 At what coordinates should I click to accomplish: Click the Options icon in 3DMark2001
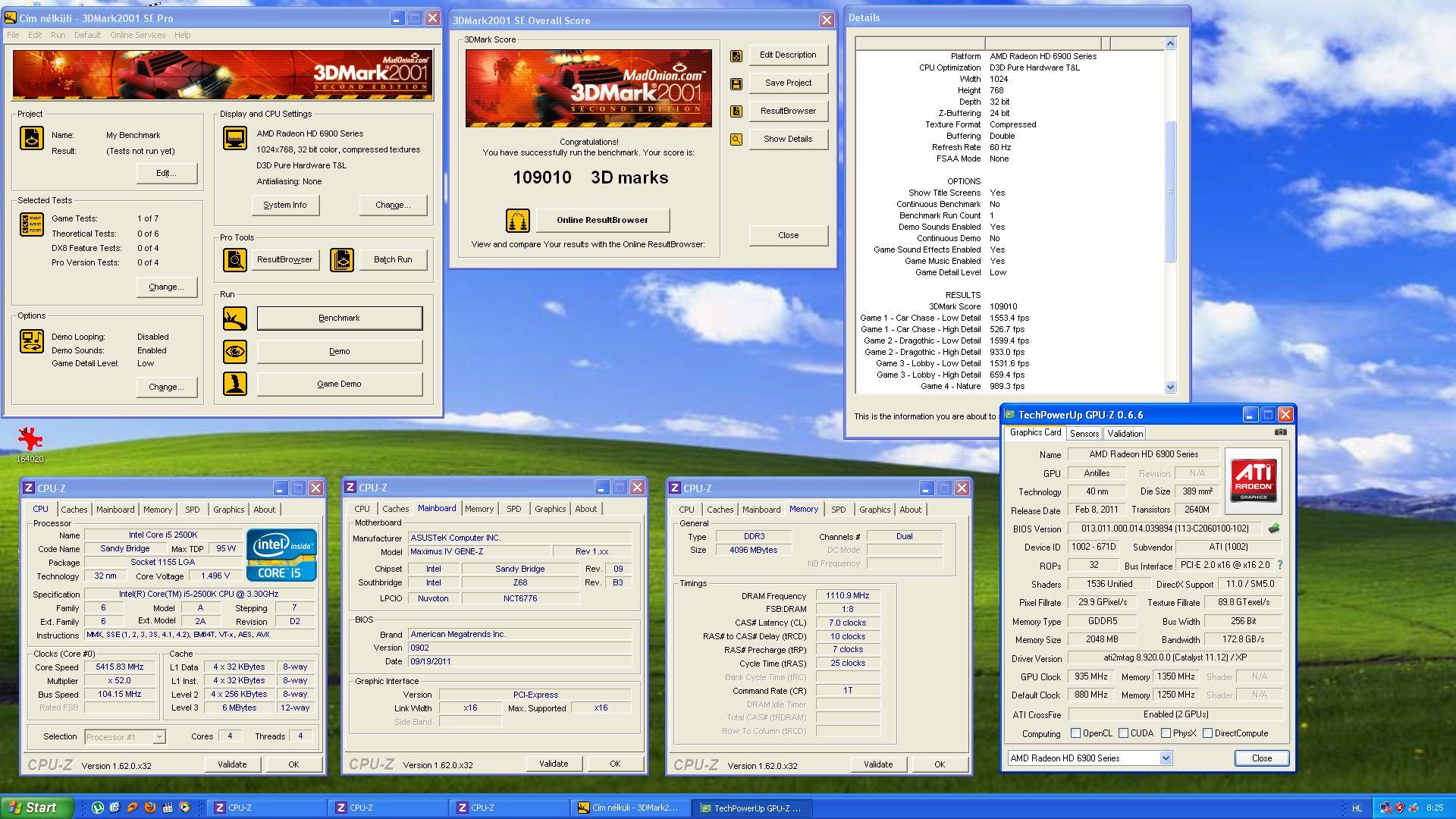32,341
